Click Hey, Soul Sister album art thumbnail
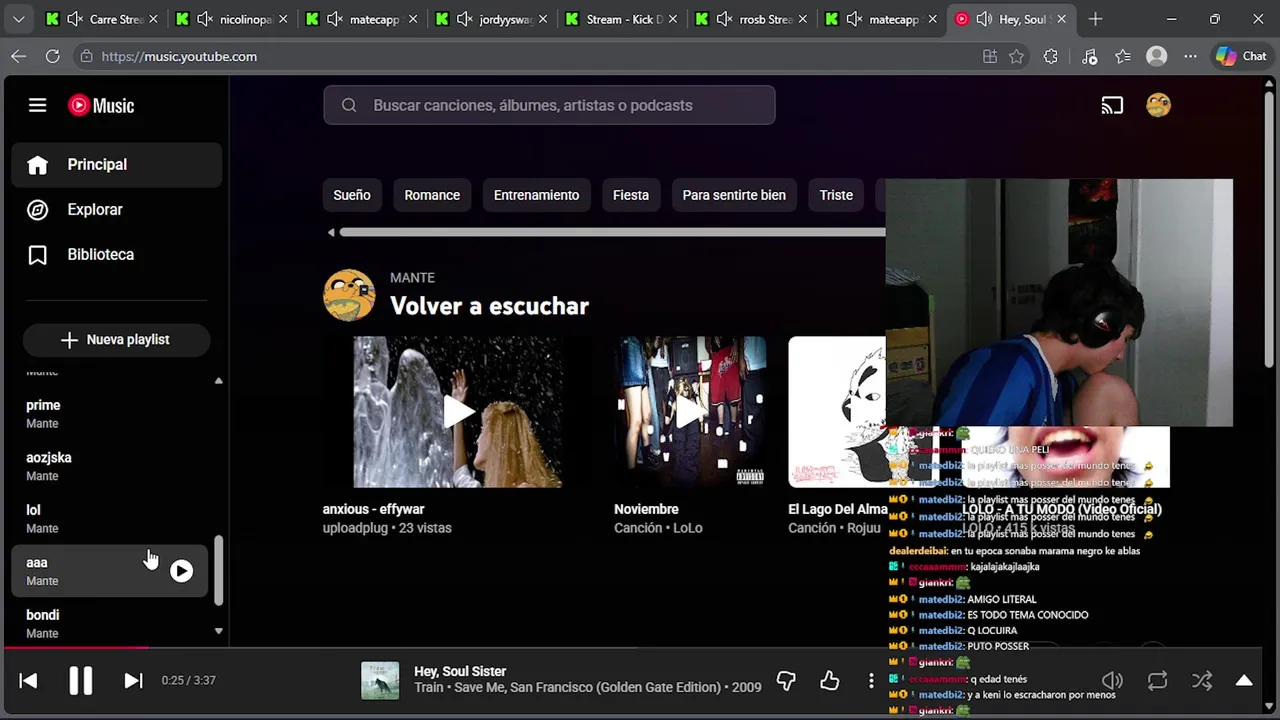Screen dimensions: 1280x720 (x=380, y=681)
